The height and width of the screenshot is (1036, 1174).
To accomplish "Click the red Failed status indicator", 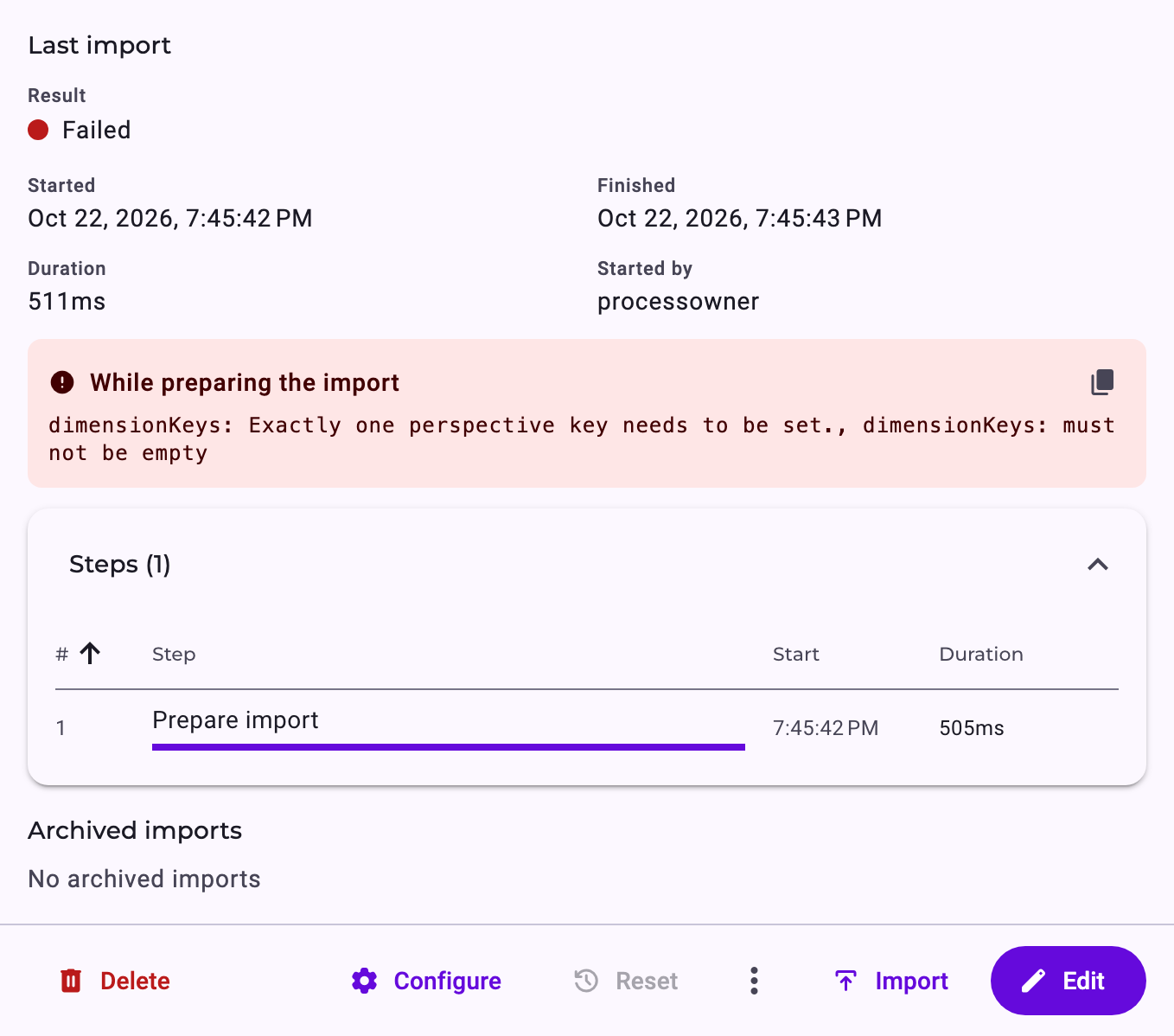I will [38, 130].
